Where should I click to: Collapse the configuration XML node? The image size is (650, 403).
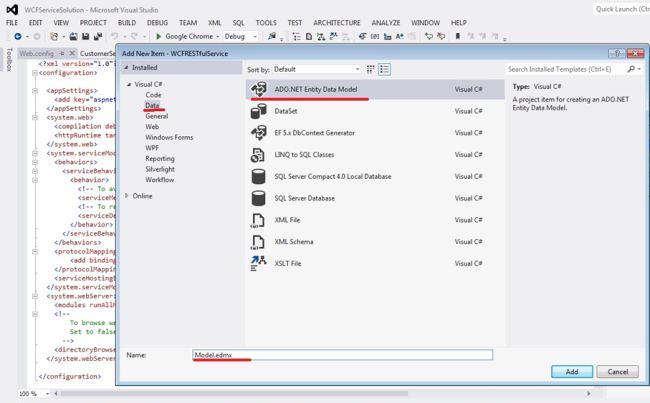pos(35,73)
